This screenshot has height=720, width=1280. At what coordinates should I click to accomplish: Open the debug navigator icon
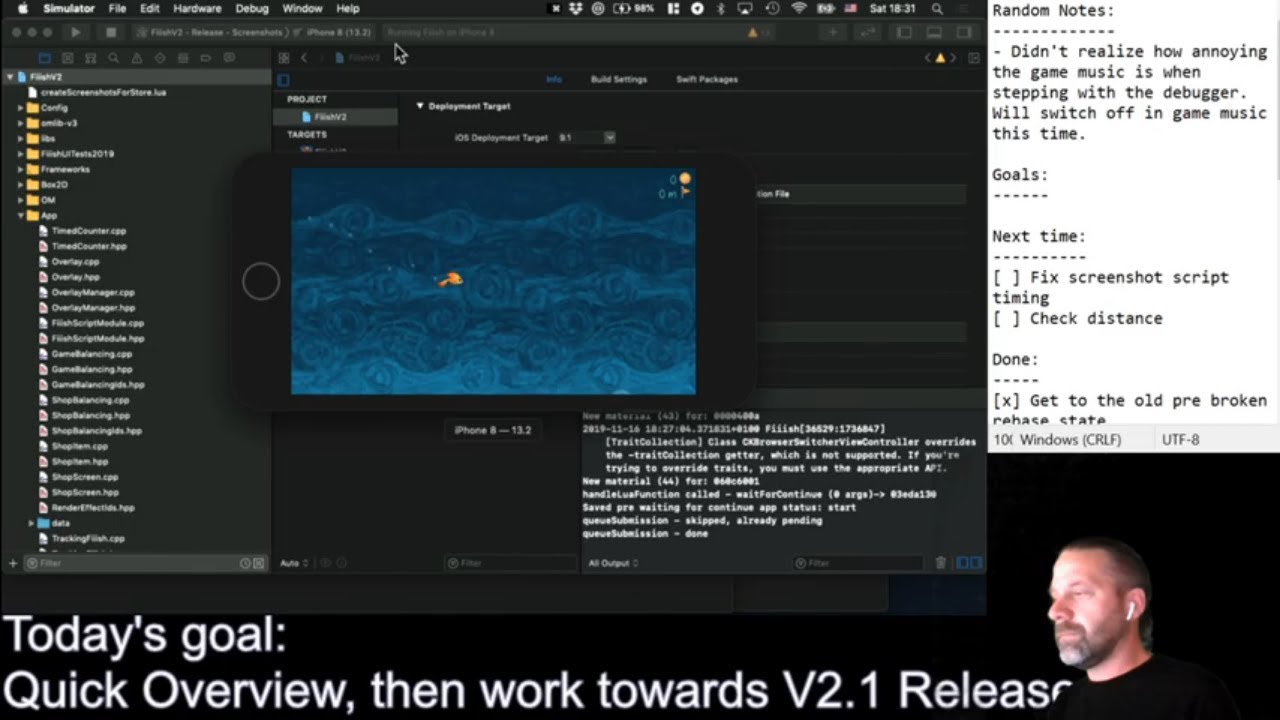tap(182, 58)
